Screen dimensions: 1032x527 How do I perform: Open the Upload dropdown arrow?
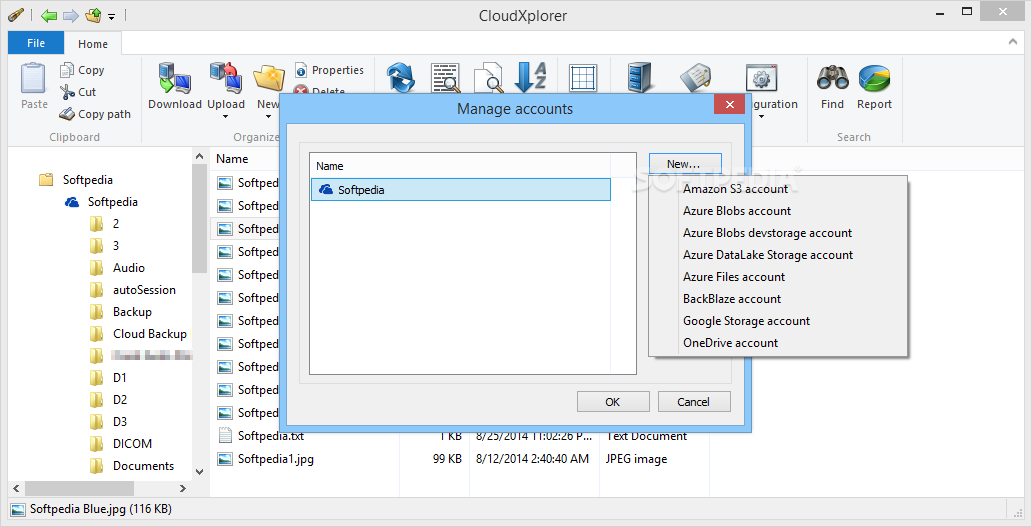pos(226,117)
